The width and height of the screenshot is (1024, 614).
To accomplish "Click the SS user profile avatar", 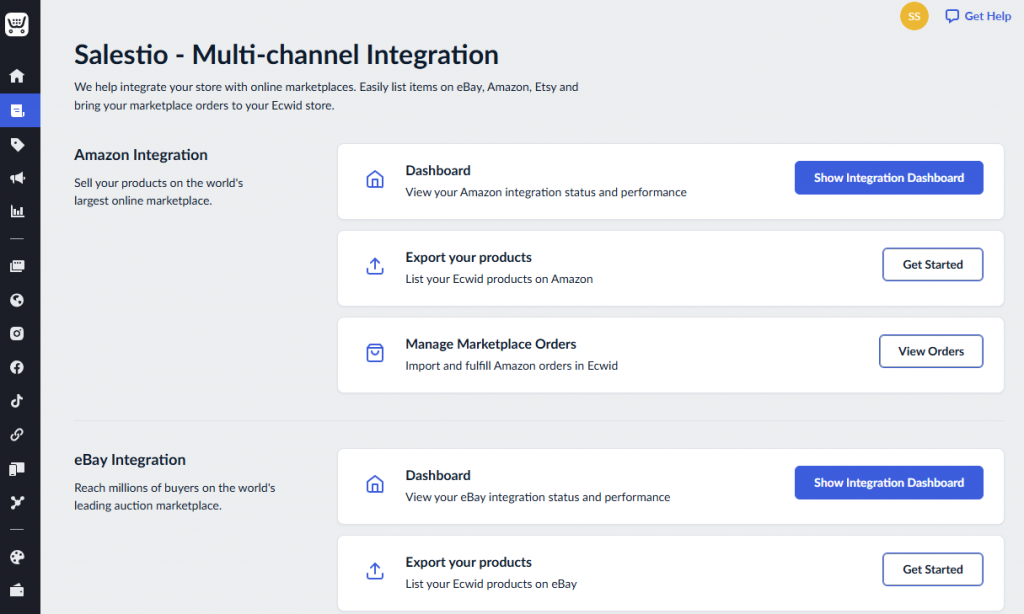I will [x=914, y=16].
